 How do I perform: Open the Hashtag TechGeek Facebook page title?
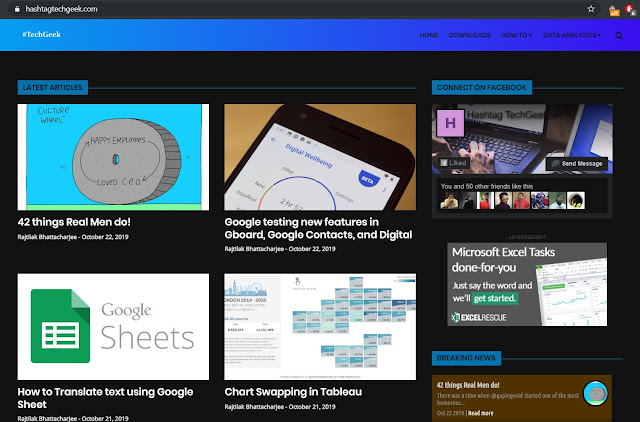pos(506,115)
